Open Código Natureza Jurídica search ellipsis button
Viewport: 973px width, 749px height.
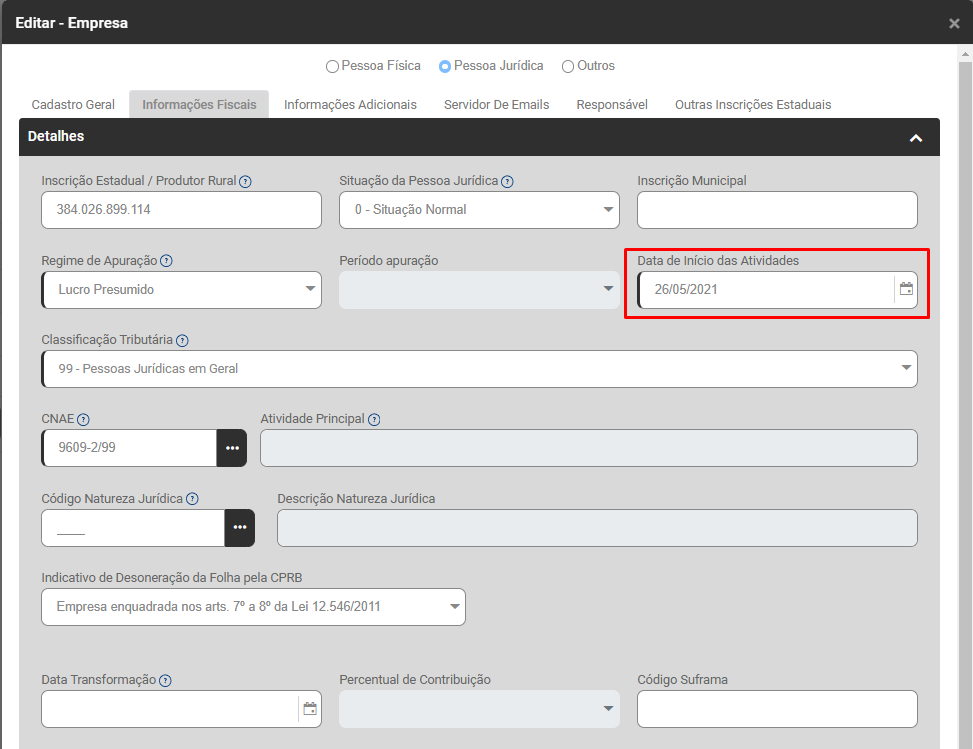point(240,527)
